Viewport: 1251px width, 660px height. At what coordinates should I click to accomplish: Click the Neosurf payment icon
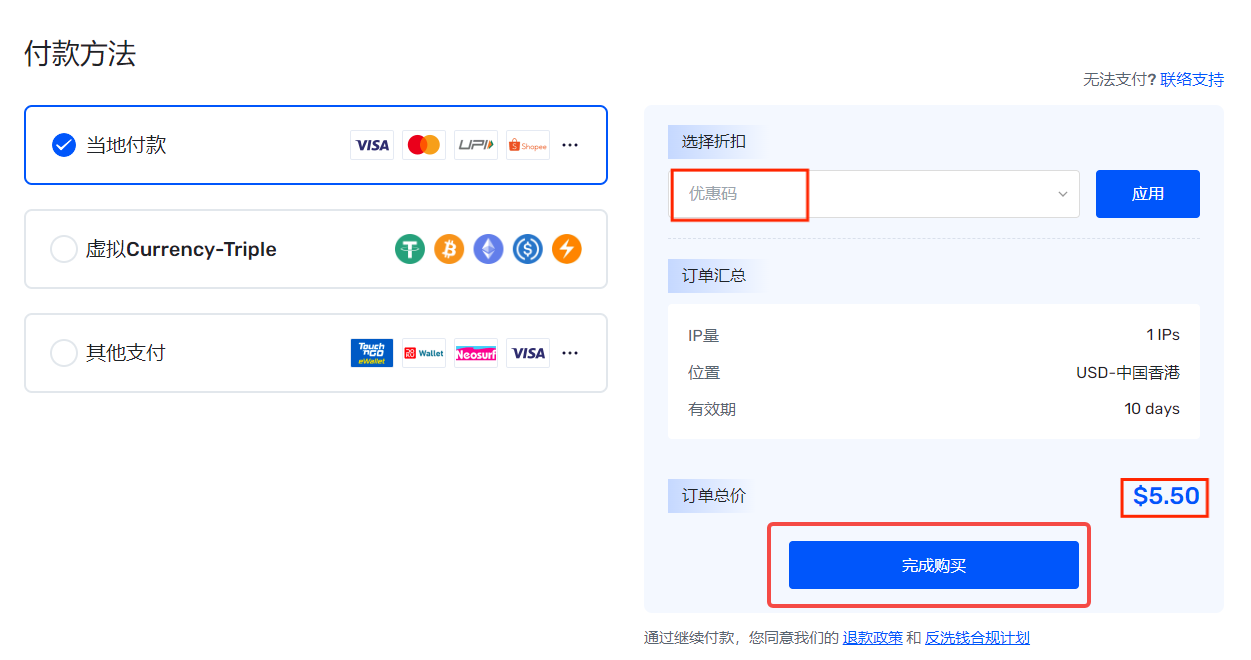coord(476,353)
